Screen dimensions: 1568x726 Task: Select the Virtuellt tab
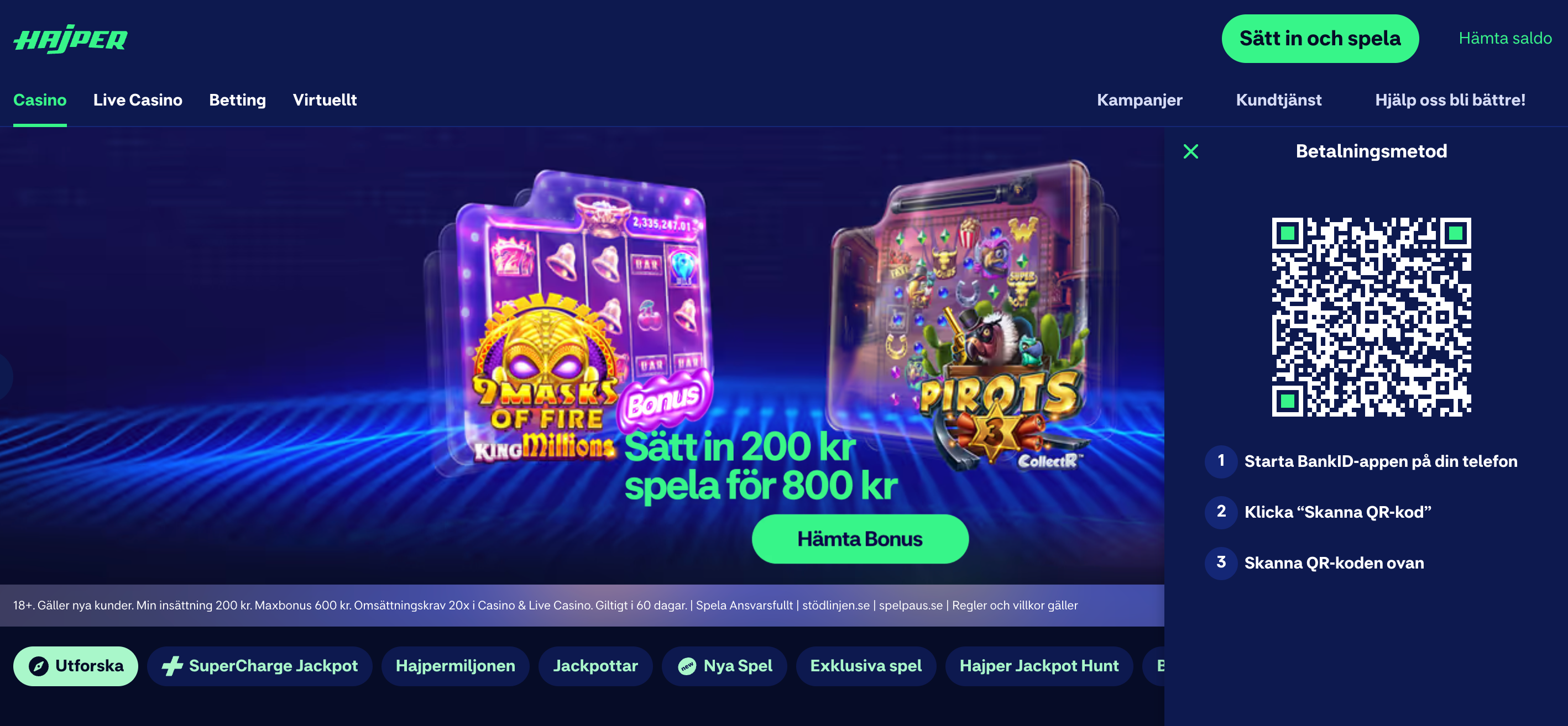tap(325, 99)
